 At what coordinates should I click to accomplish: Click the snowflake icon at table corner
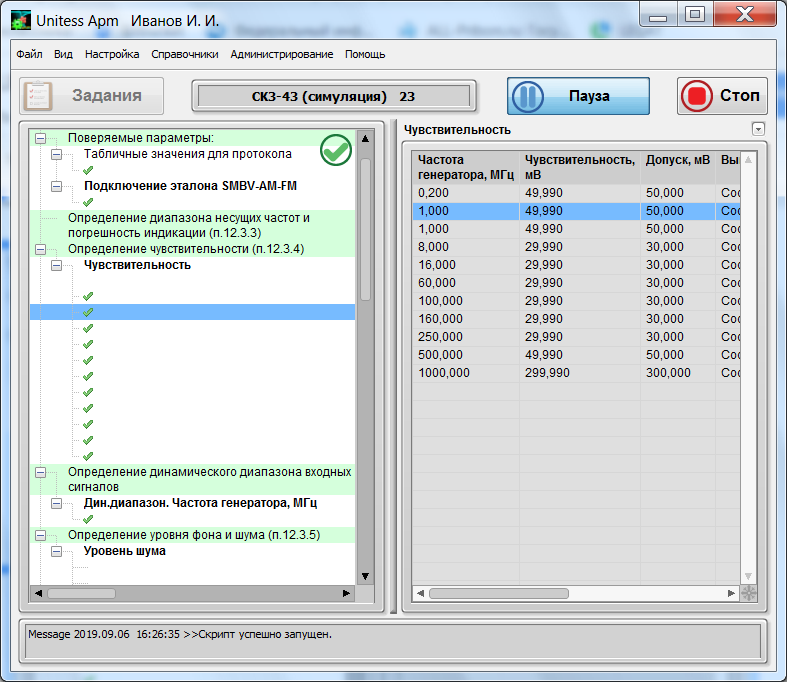(748, 593)
